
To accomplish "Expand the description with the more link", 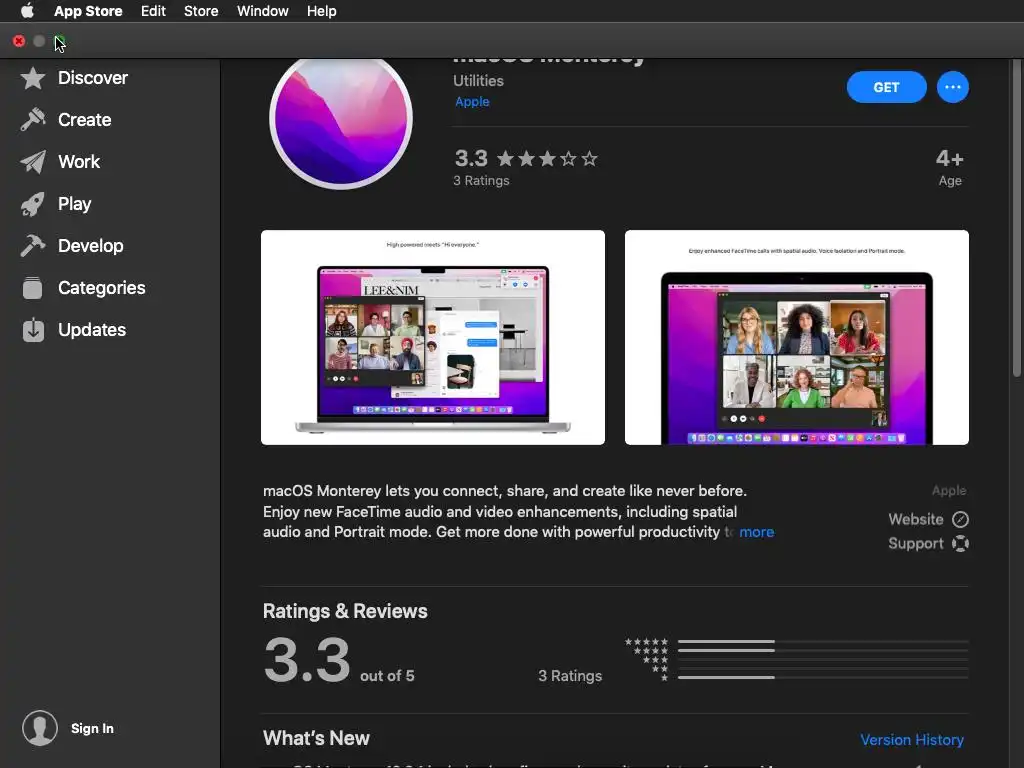I will tap(756, 532).
